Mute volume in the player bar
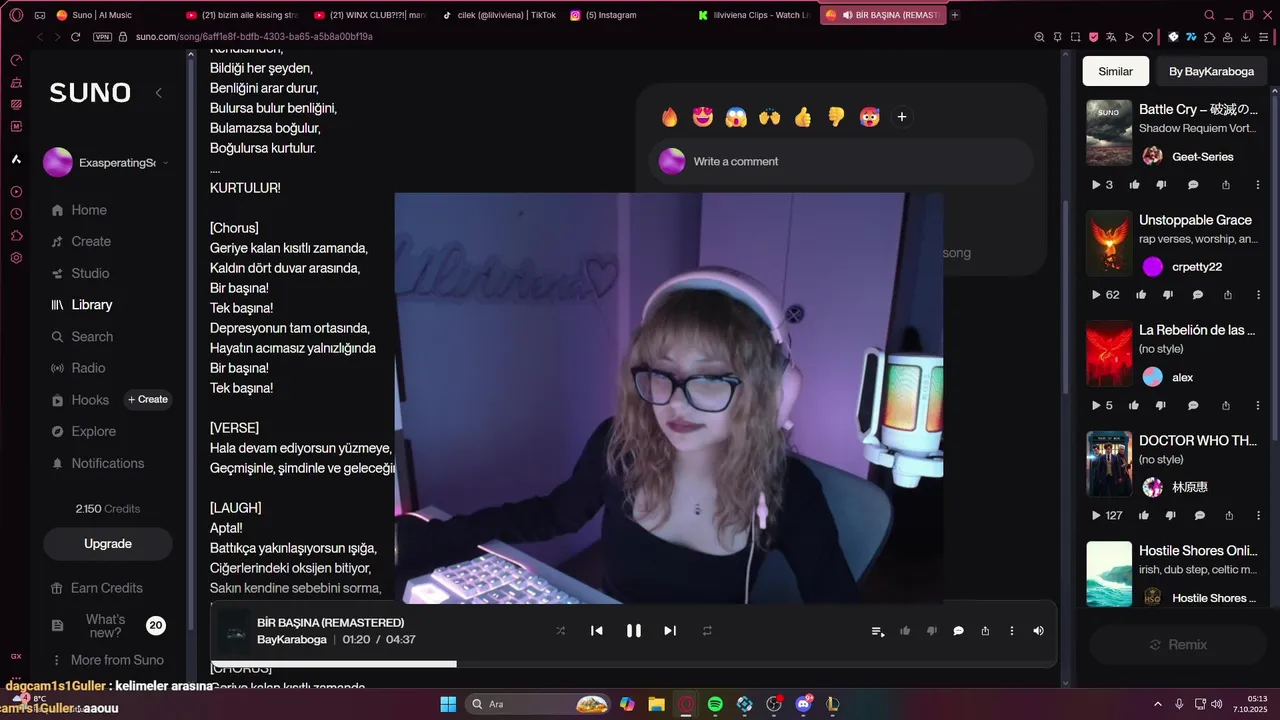This screenshot has width=1280, height=720. pyautogui.click(x=1038, y=630)
